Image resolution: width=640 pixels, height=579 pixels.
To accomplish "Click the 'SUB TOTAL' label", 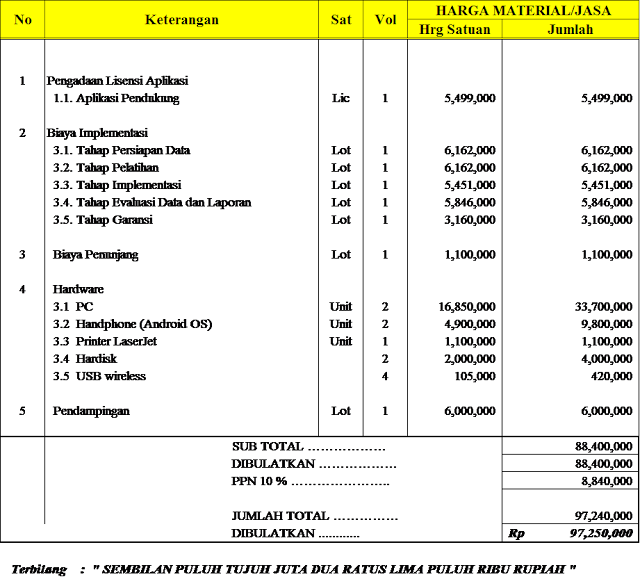I will click(x=268, y=447).
